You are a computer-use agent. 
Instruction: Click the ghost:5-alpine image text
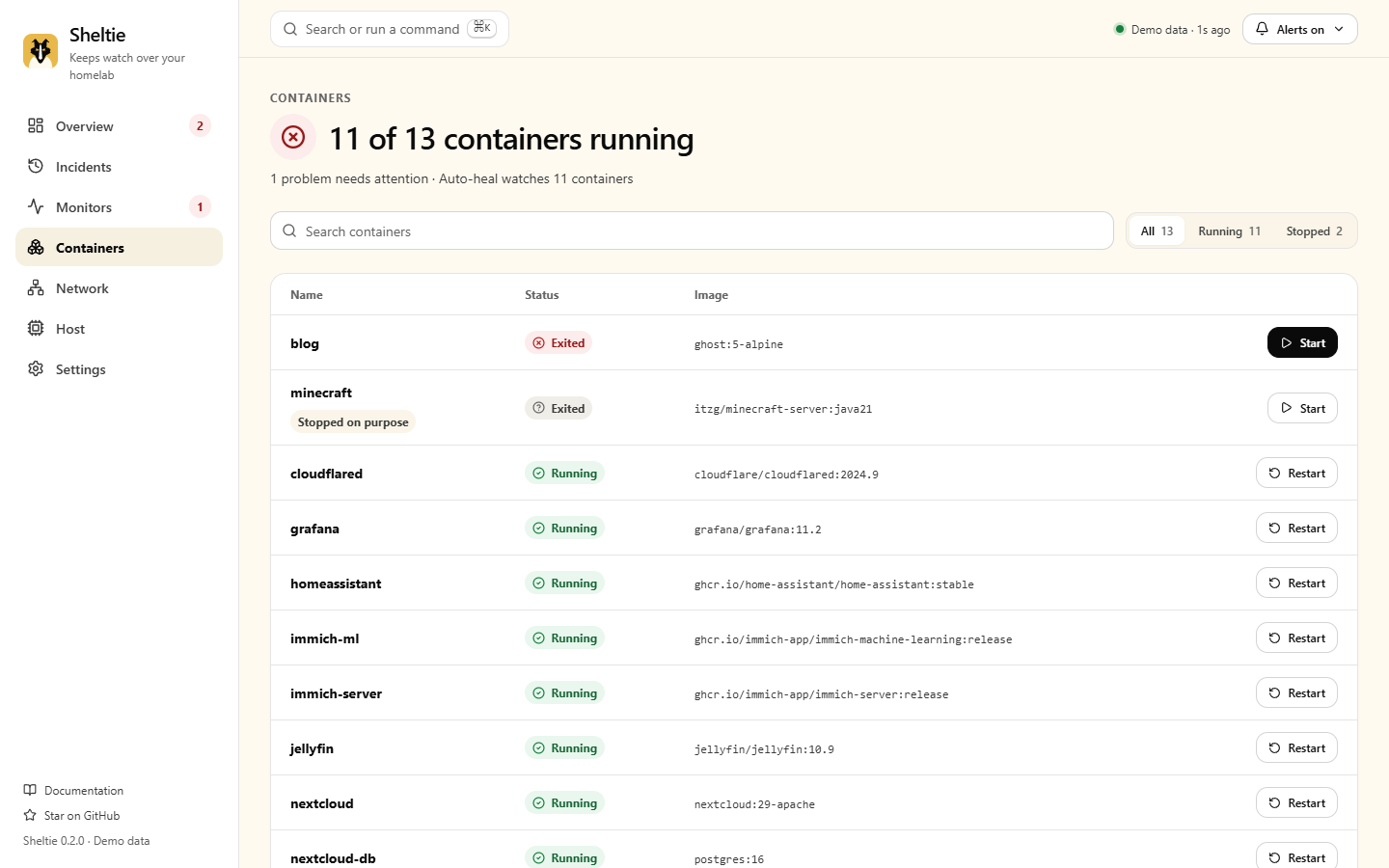(739, 344)
